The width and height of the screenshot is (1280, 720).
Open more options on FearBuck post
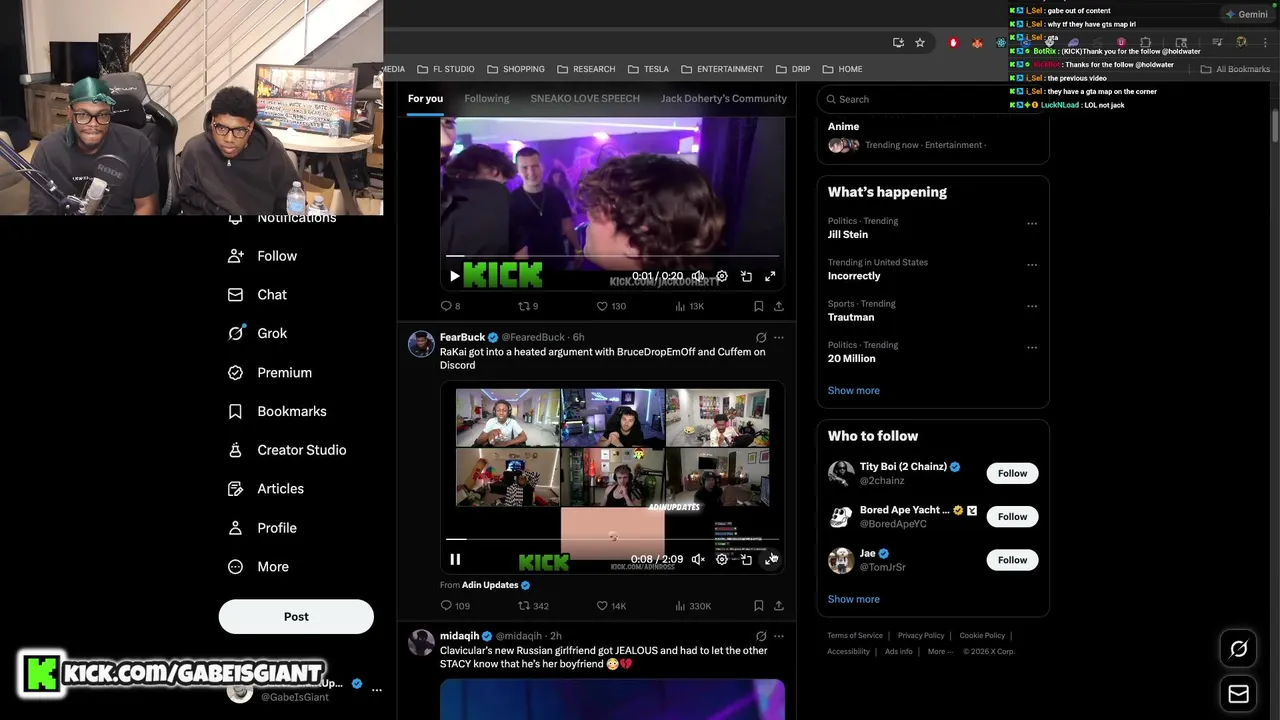779,338
